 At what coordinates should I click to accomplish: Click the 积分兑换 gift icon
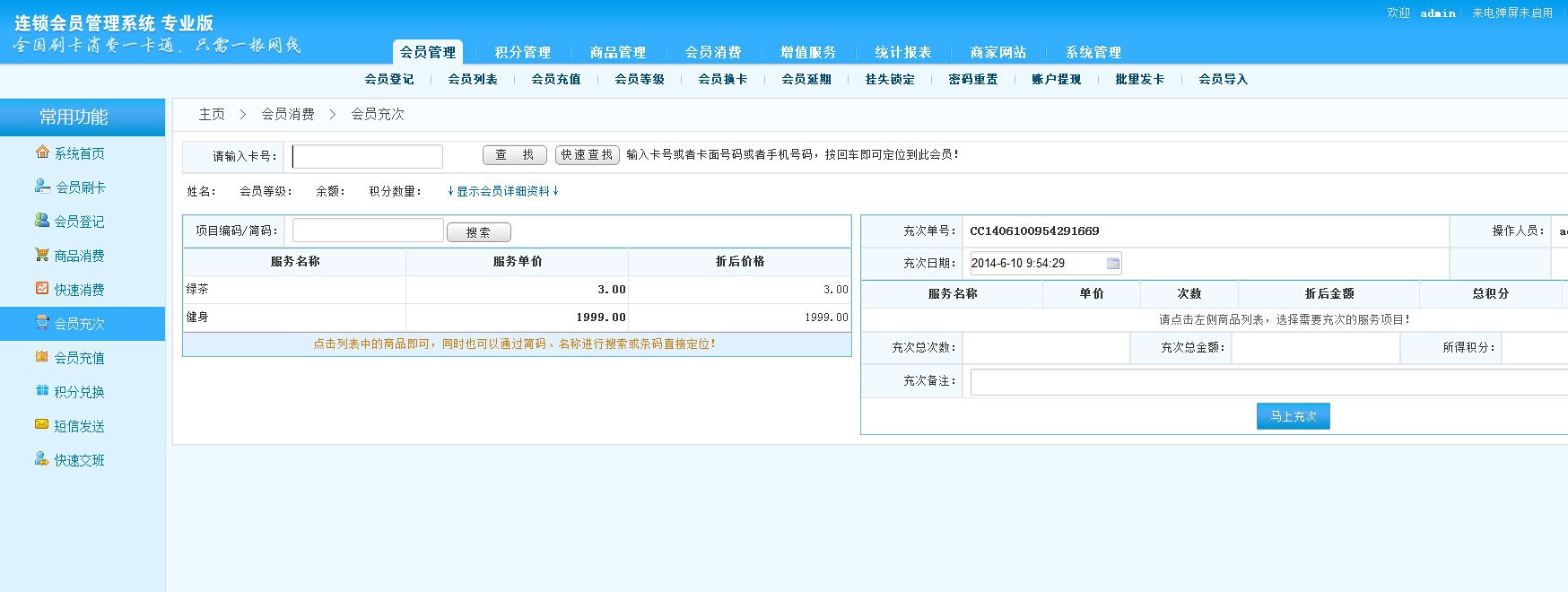point(42,391)
